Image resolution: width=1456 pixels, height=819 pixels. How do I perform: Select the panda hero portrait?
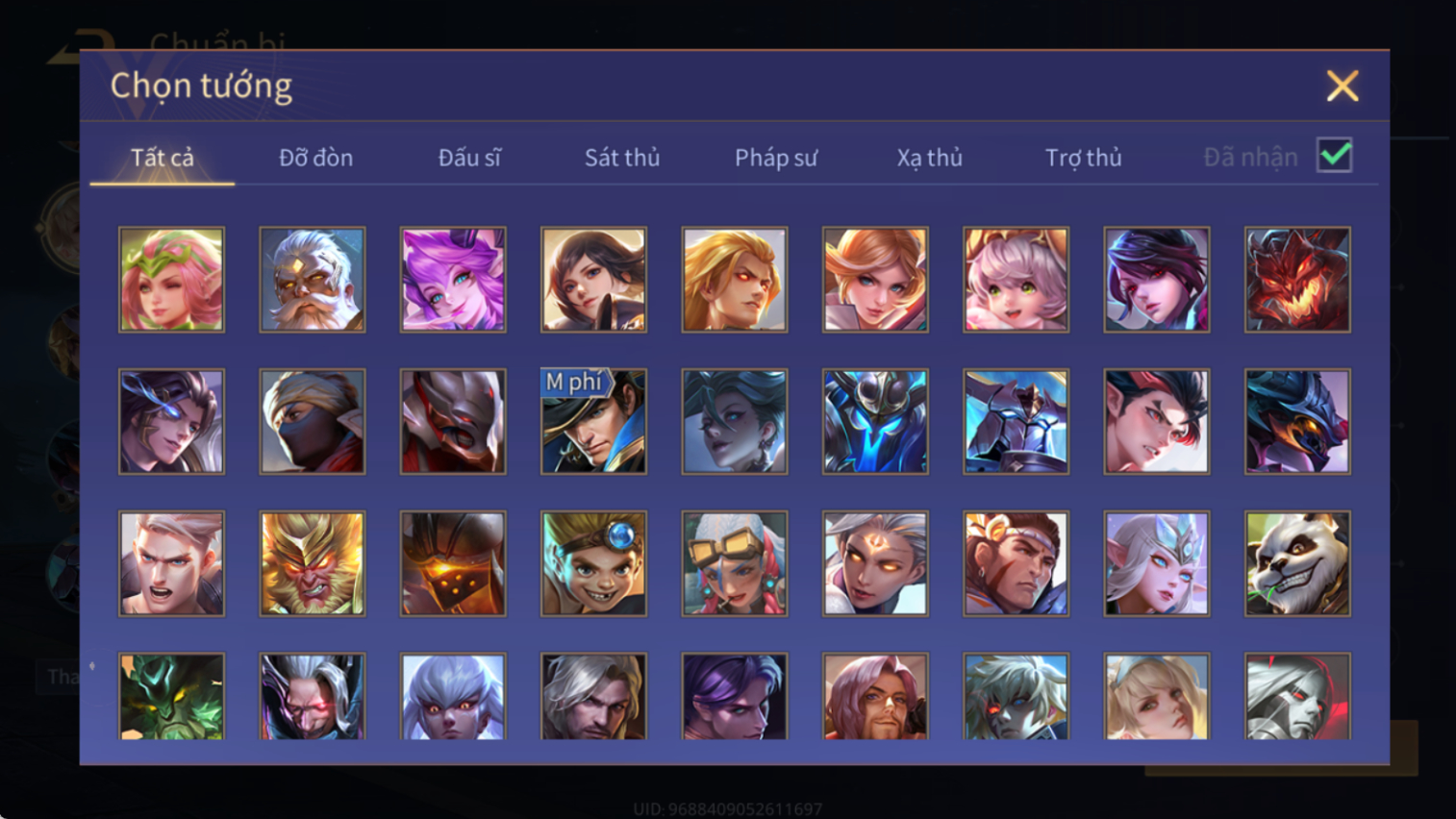tap(1297, 563)
